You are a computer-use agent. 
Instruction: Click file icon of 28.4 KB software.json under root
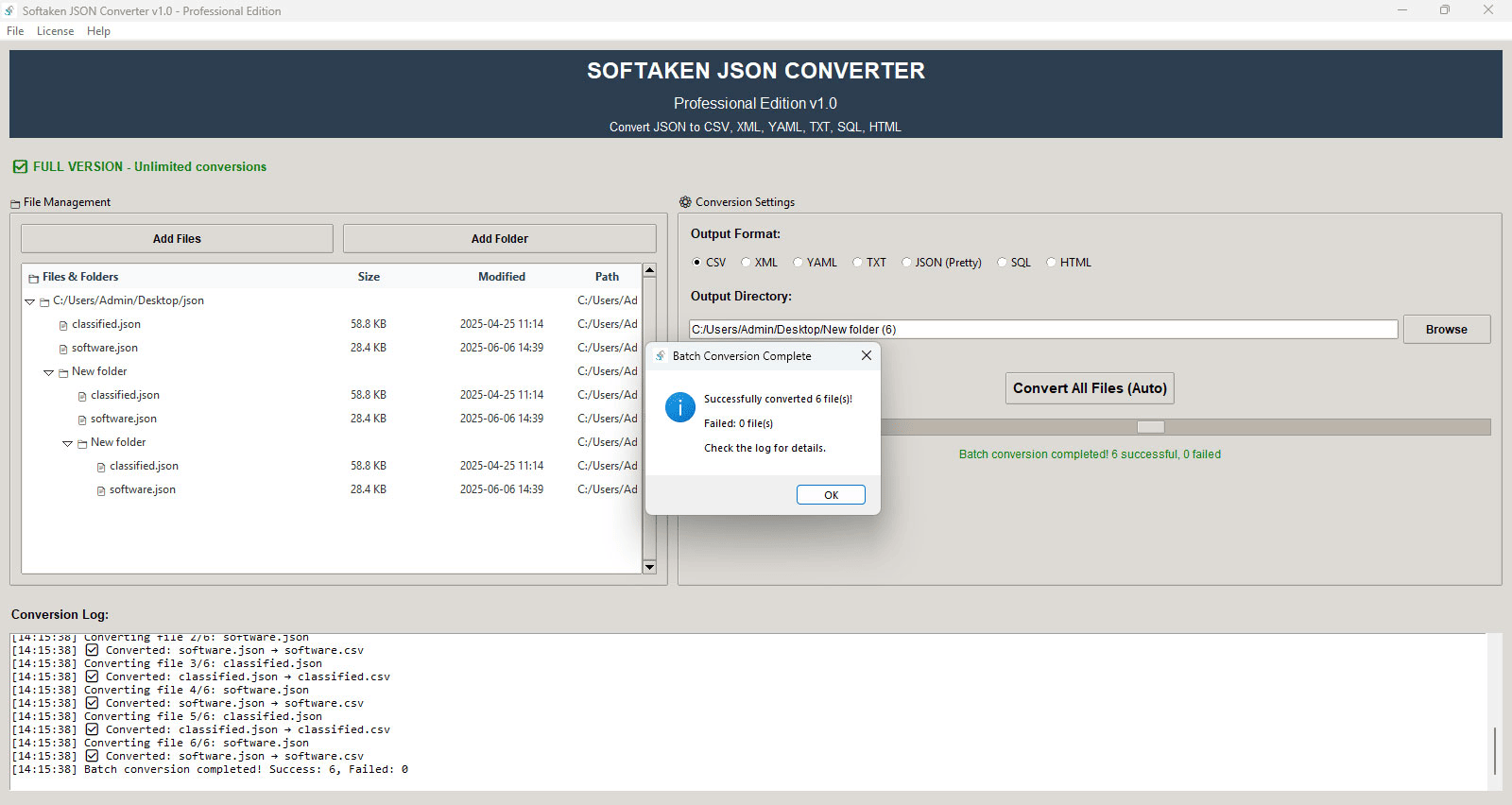[63, 349]
